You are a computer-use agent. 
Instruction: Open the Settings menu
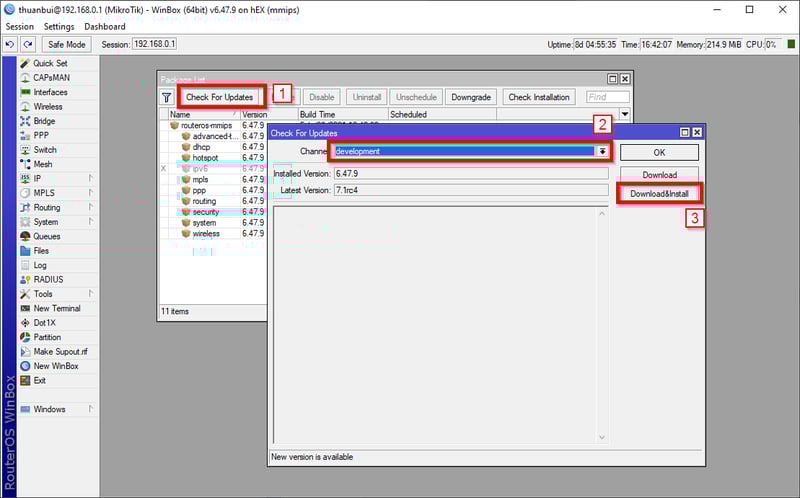59,26
